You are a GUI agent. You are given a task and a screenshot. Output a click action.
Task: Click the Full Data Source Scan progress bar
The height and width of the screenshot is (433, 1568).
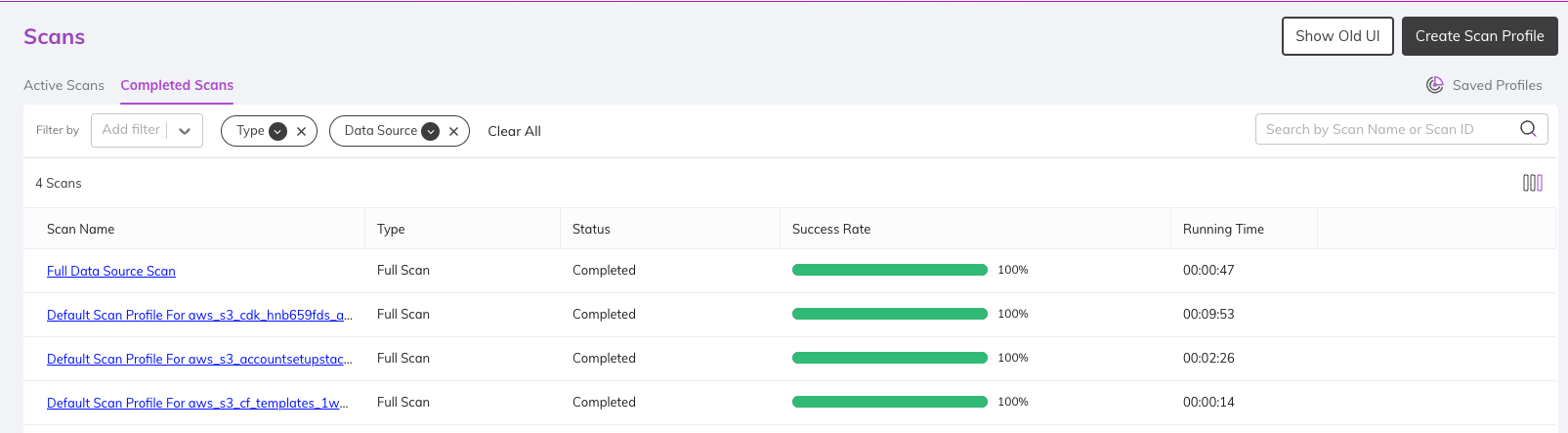tap(890, 270)
